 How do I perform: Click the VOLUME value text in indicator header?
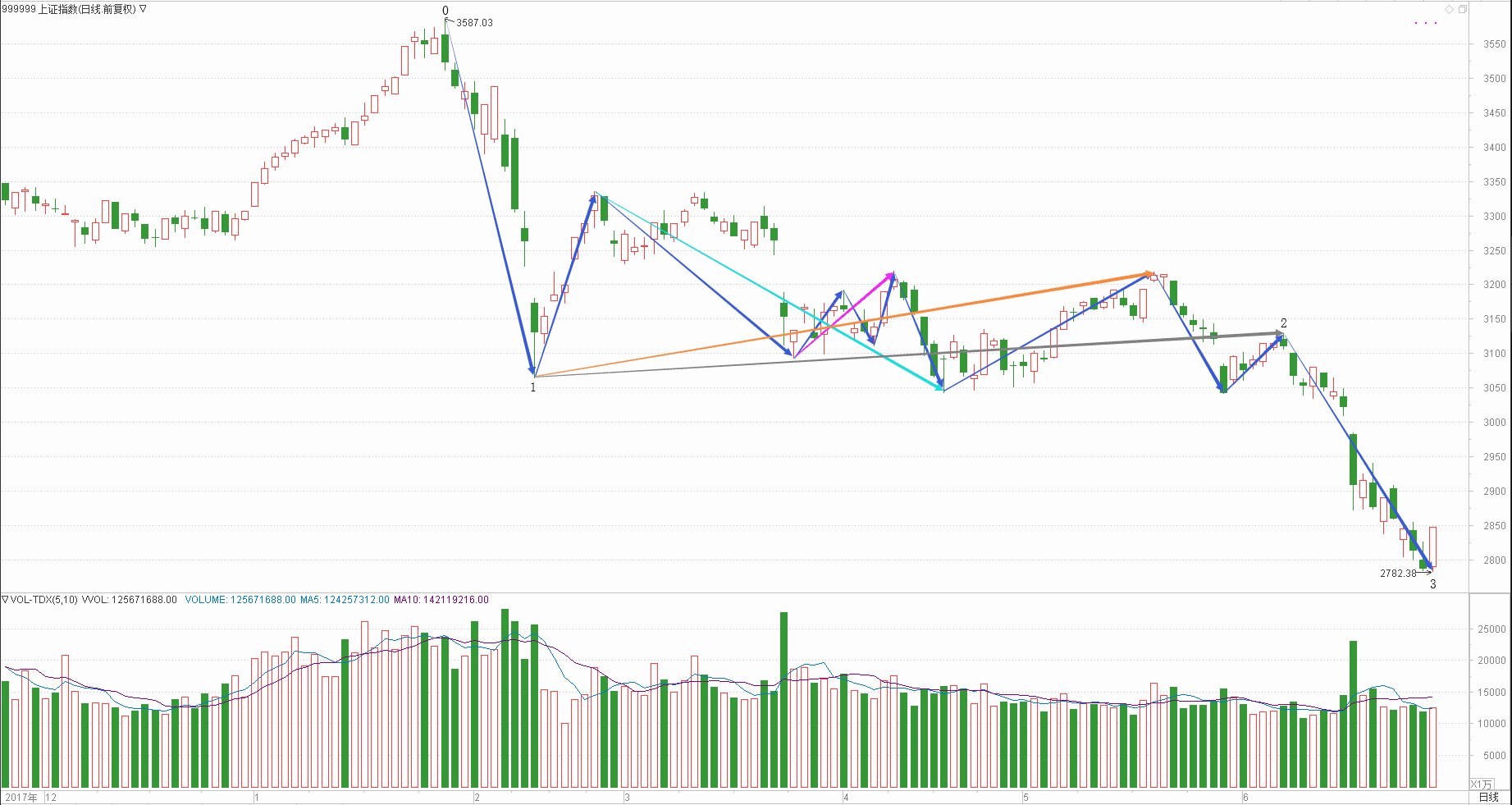240,600
